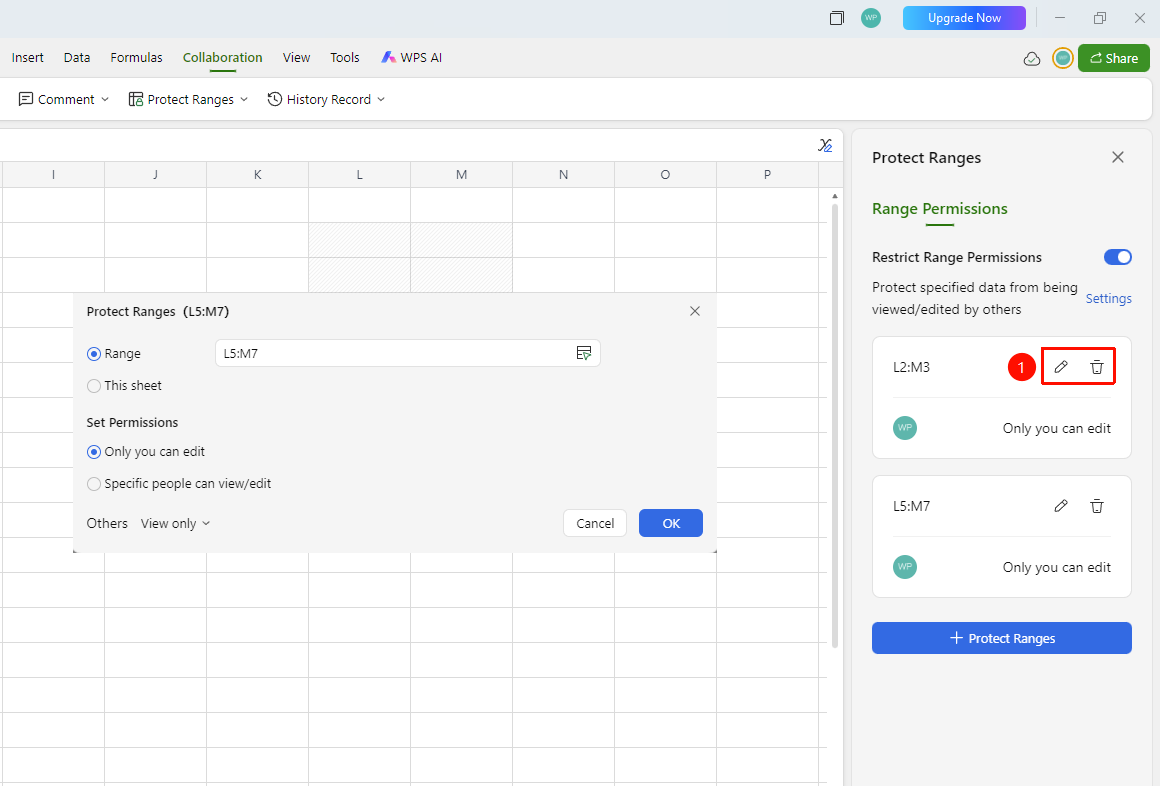This screenshot has height=786, width=1160.
Task: Click the Share button
Action: (x=1114, y=58)
